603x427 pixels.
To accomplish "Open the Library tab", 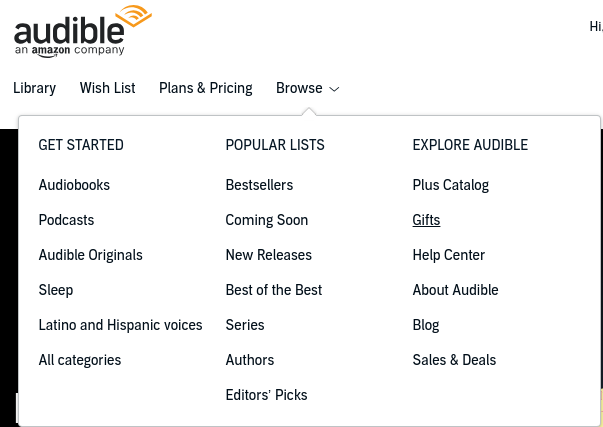I will pos(35,88).
